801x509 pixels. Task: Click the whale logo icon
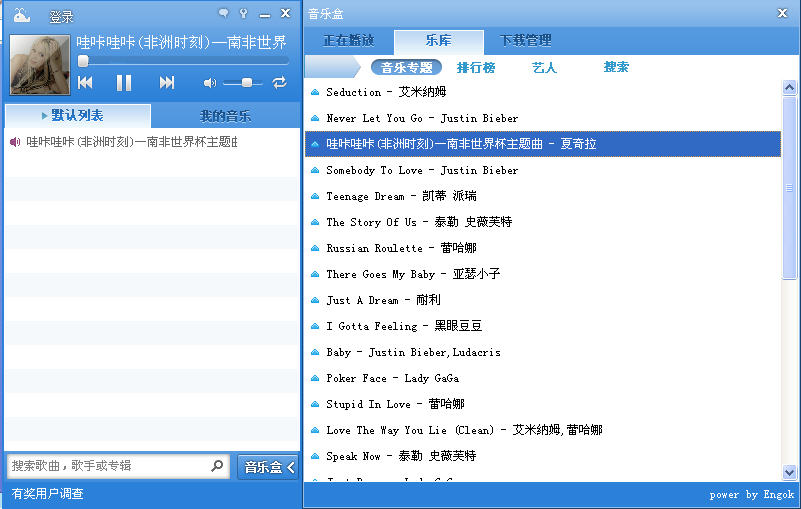pyautogui.click(x=21, y=15)
